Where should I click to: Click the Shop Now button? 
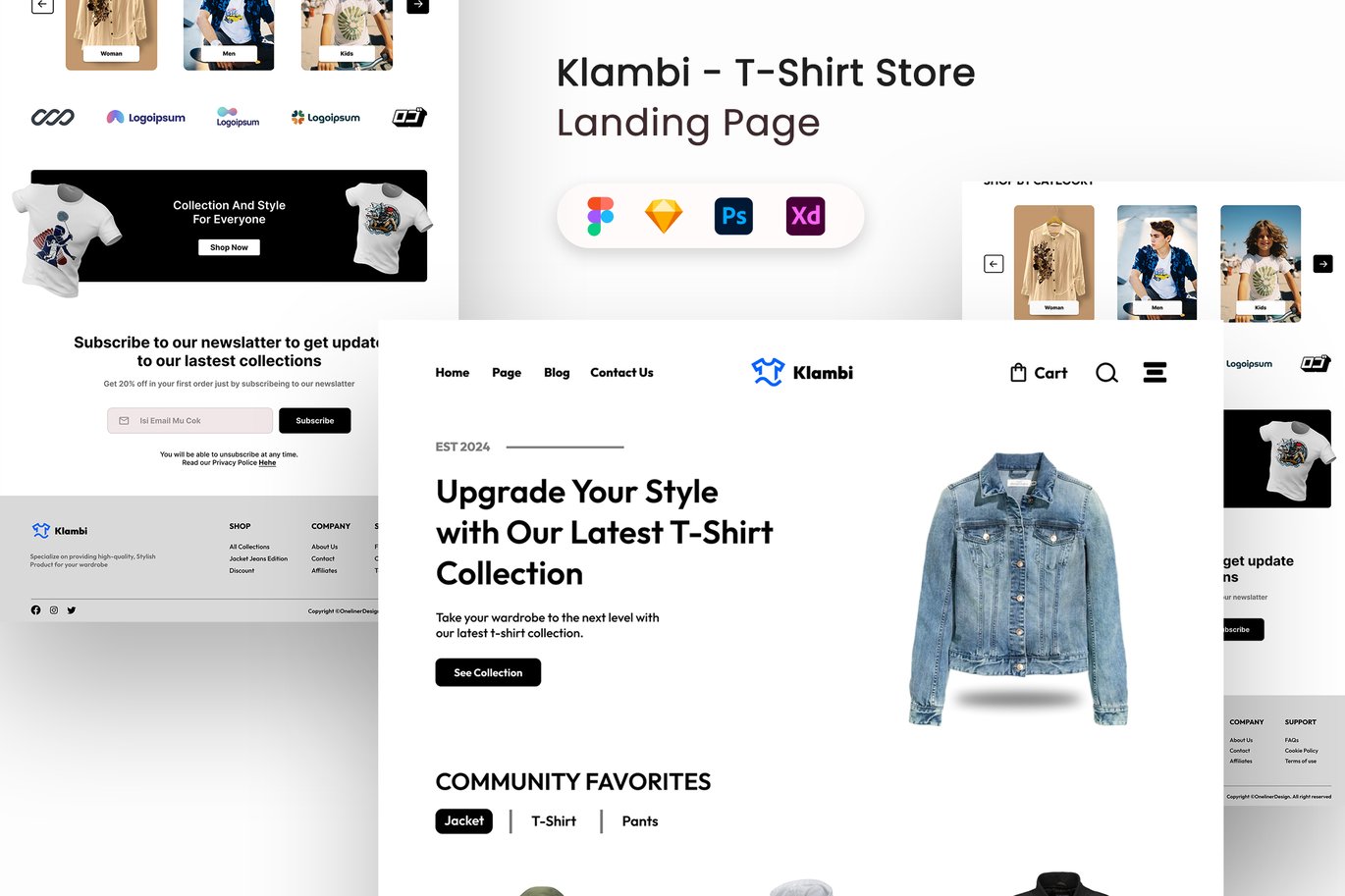click(x=229, y=247)
